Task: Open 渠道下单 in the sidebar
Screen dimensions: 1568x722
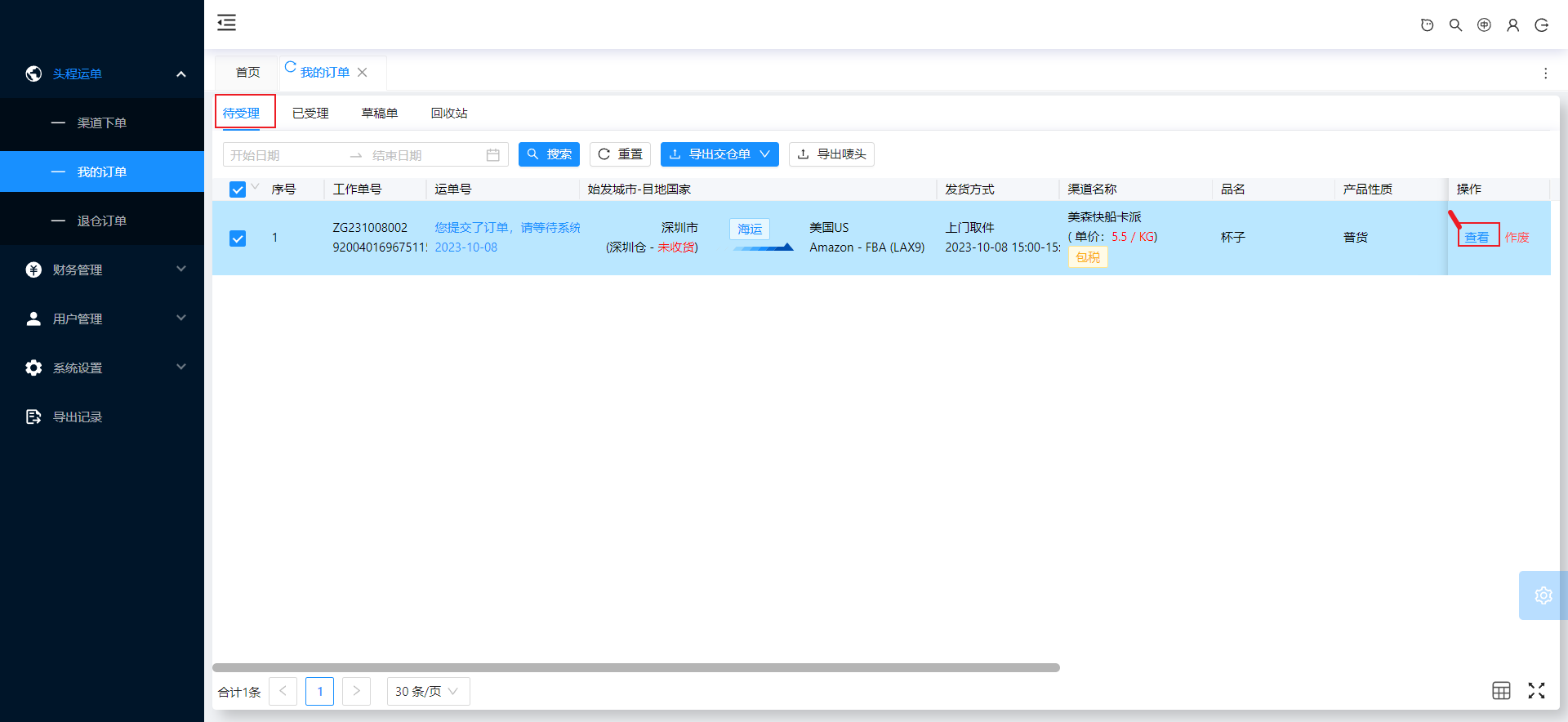Action: [102, 123]
